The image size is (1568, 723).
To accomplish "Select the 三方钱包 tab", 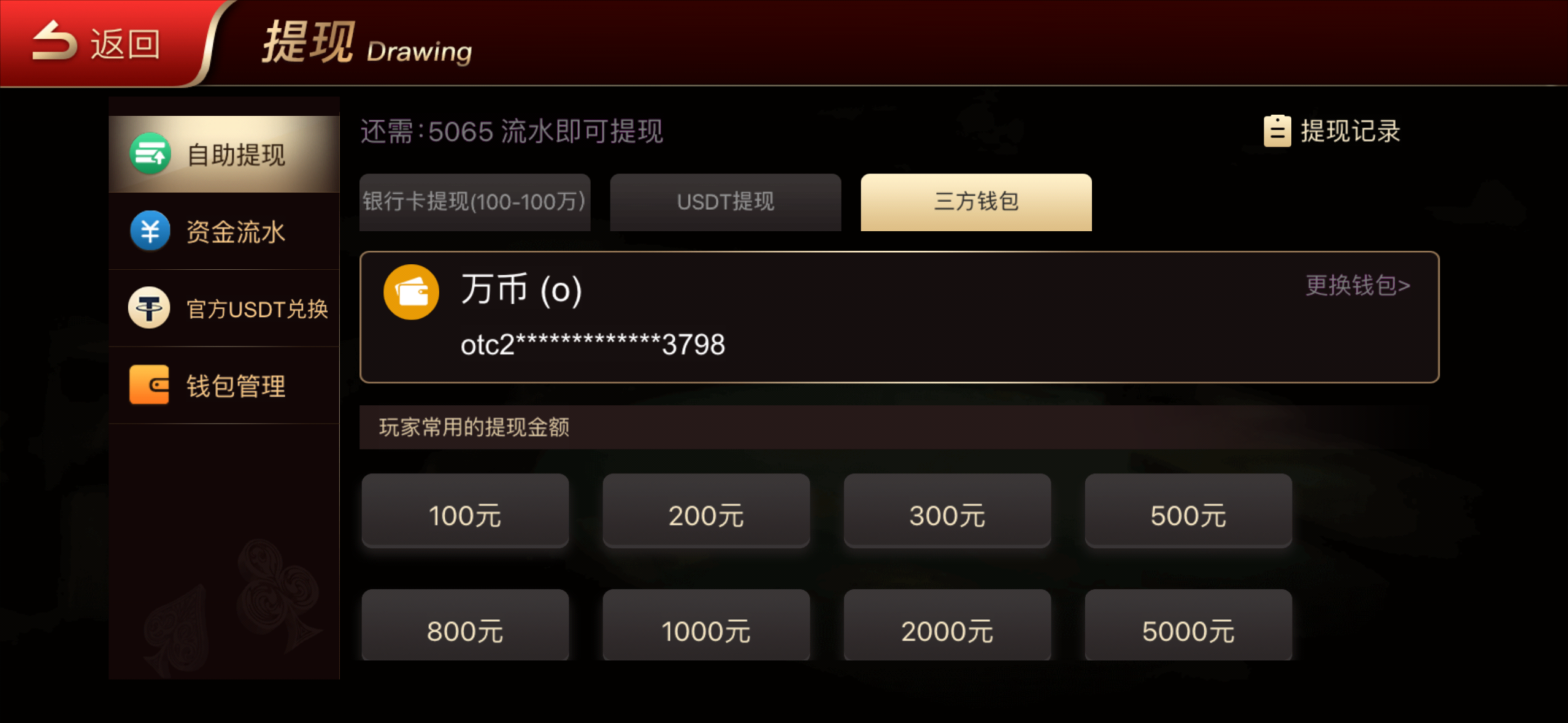I will coord(976,202).
